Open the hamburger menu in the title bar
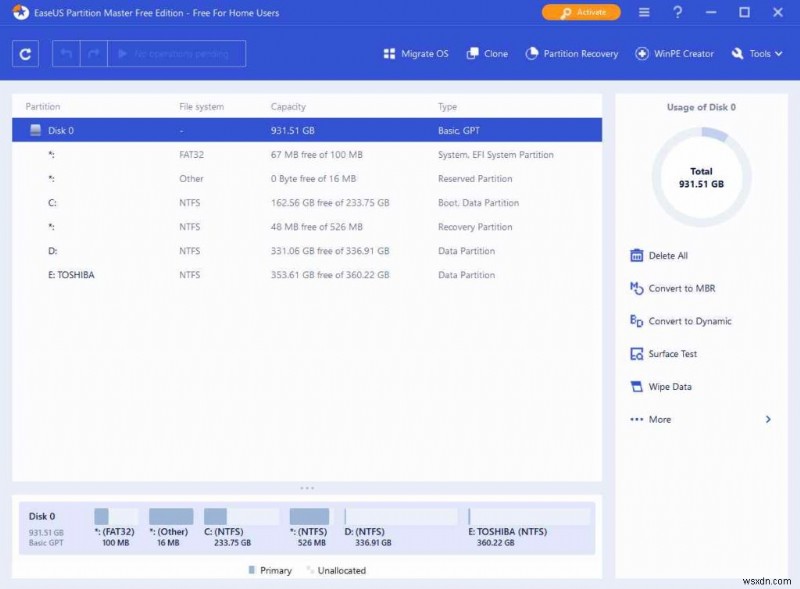 coord(644,13)
